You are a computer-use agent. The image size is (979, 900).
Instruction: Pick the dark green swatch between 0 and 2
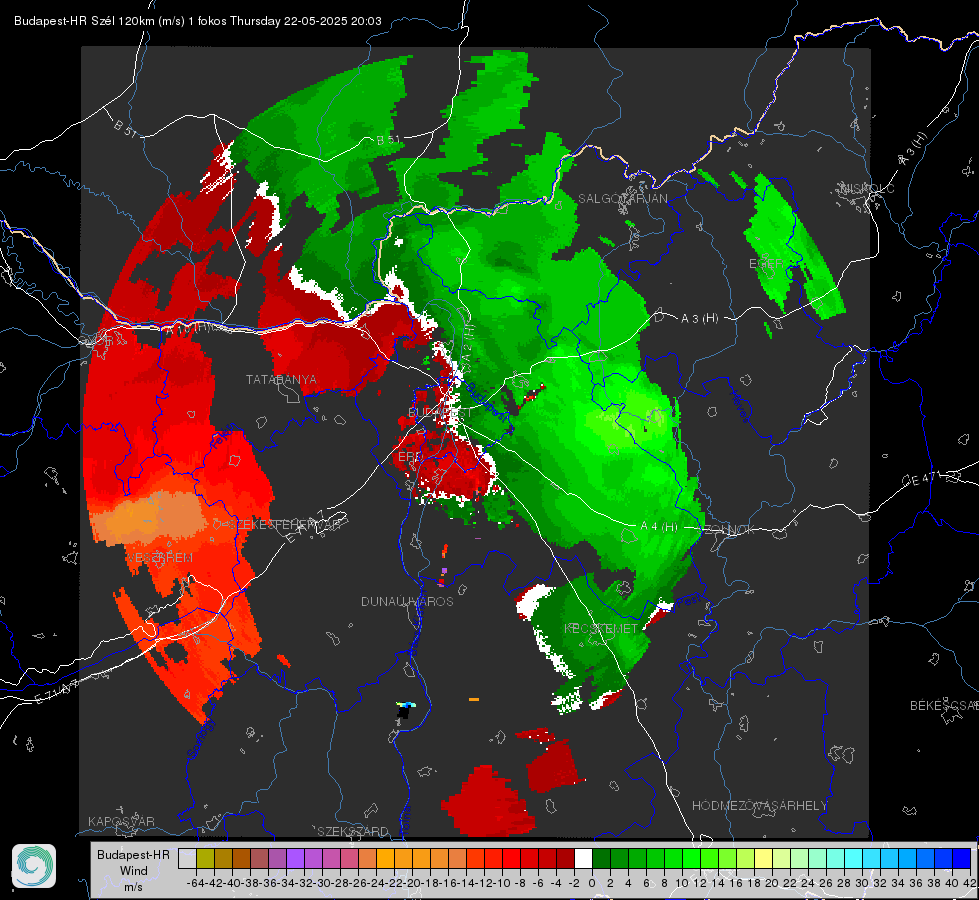point(601,858)
